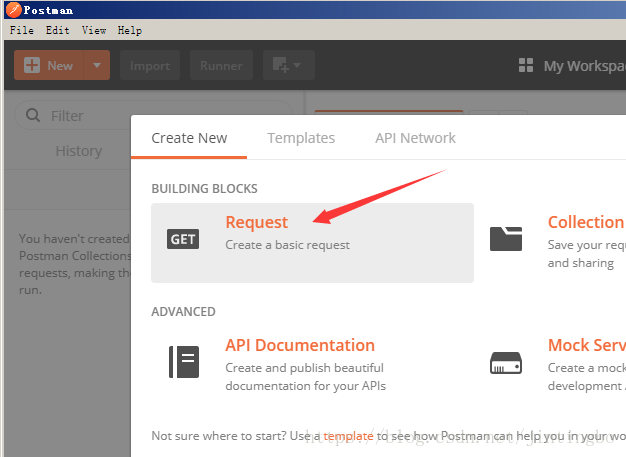Screen dimensions: 626x457
Task: Click the New button label
Action: tap(60, 65)
